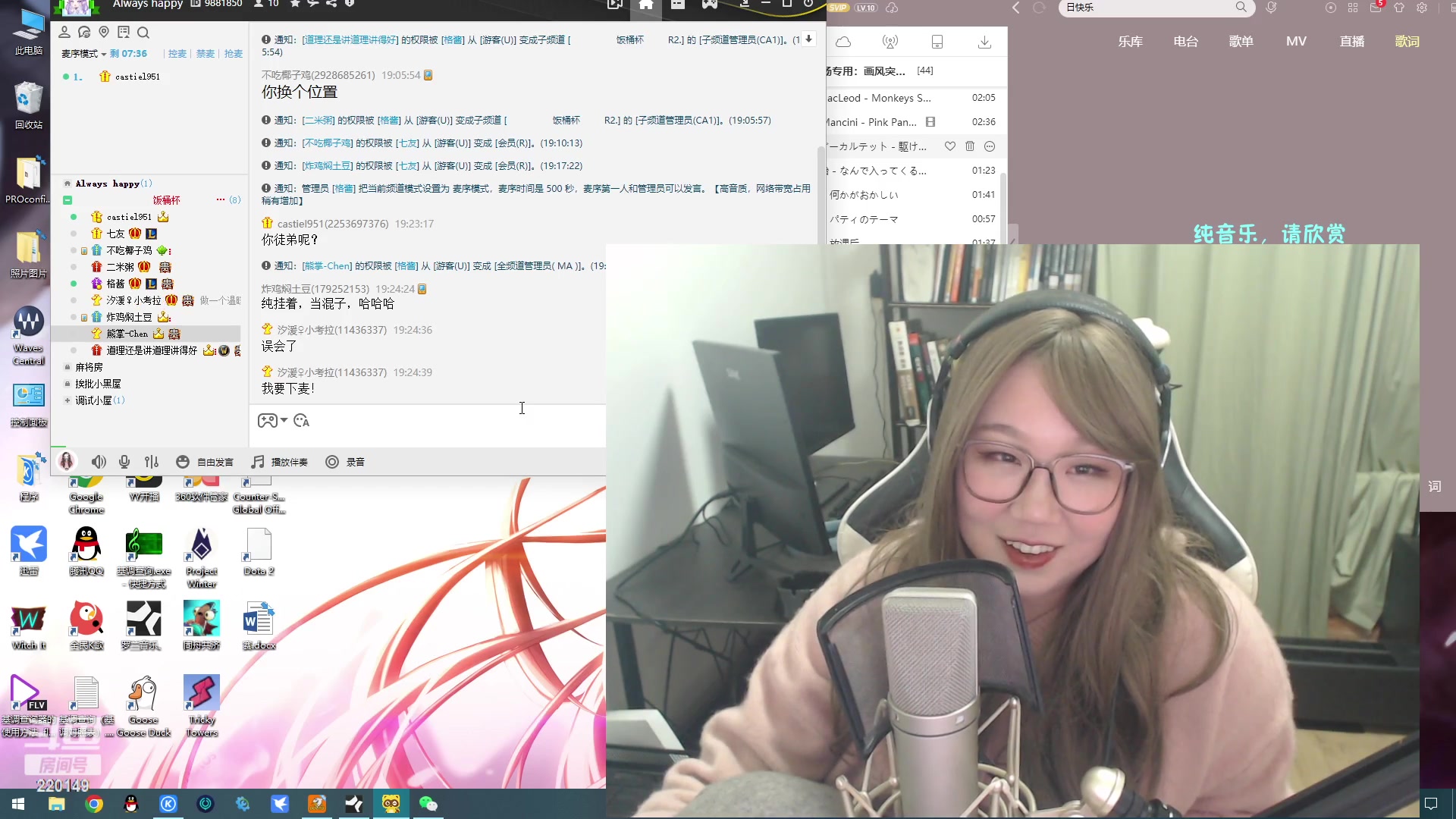Viewport: 1456px width, 819px height.
Task: Select the 挨批小黑屋 channel
Action: (98, 384)
